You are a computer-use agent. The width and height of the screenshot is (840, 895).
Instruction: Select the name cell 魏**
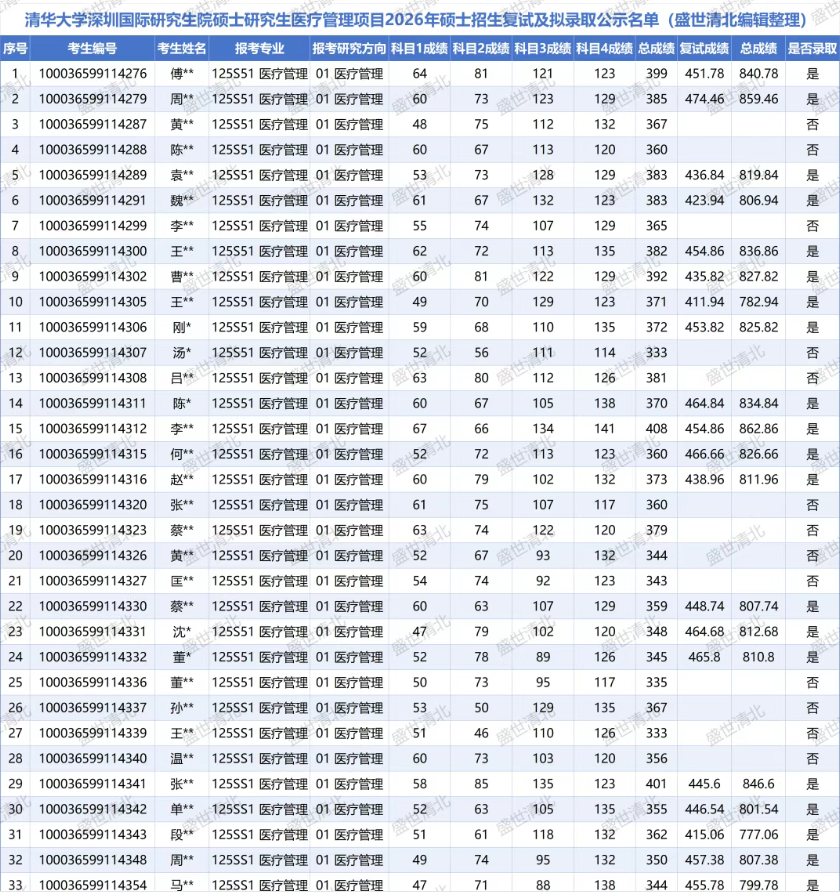click(182, 200)
